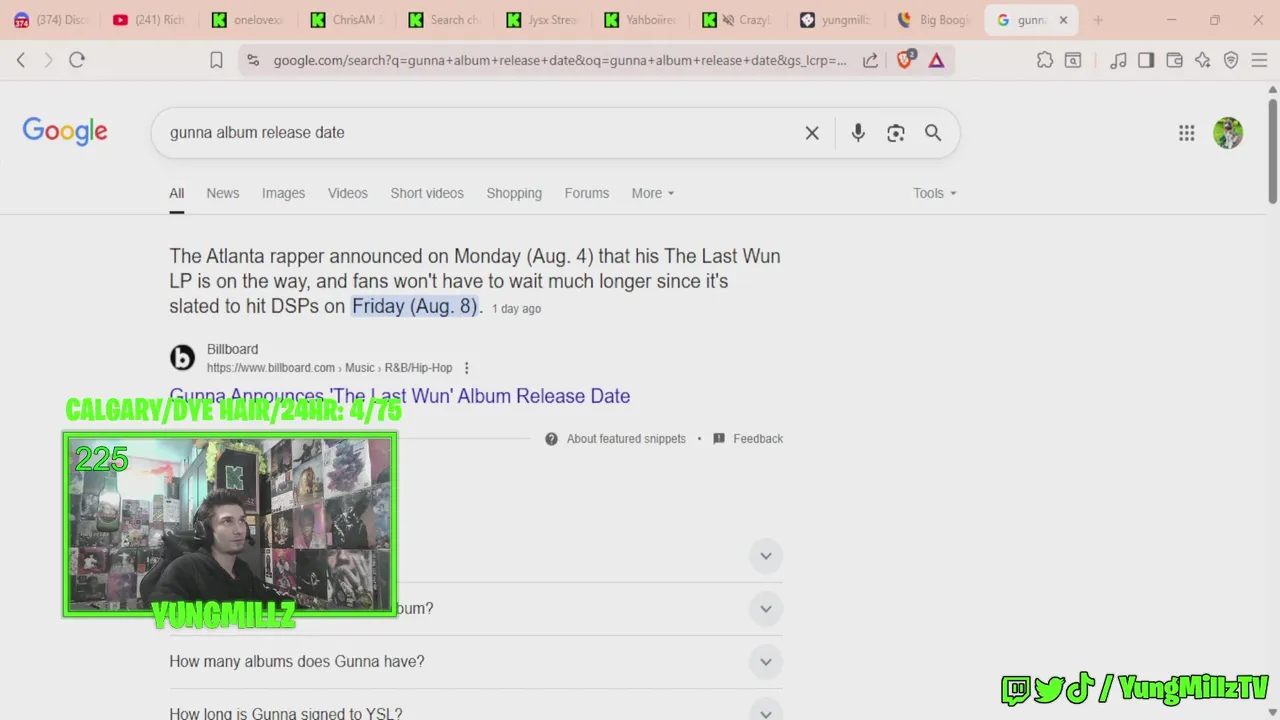This screenshot has width=1280, height=720.
Task: Switch to the yungmillz browser tab
Action: (x=835, y=20)
